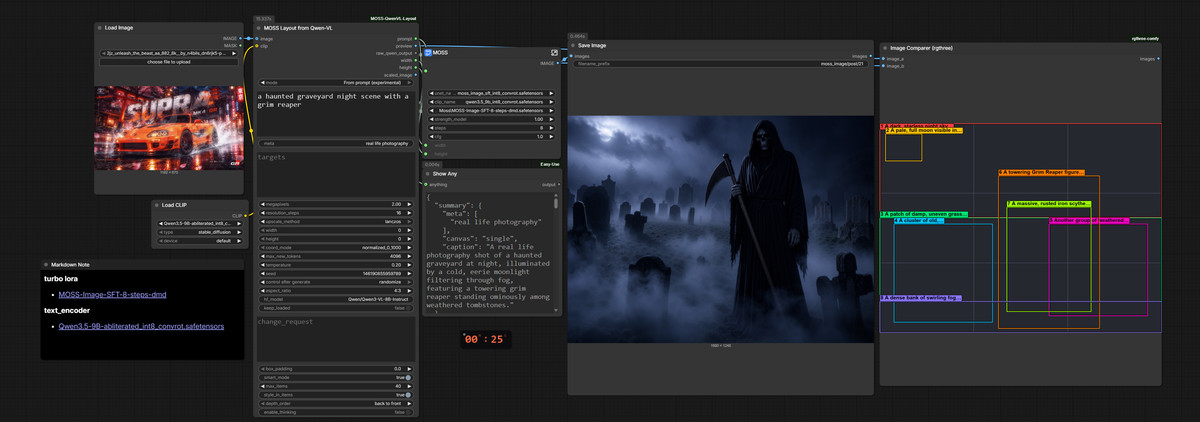Open the control after generate dropdown
Viewport: 1200px width, 422px height.
[x=335, y=280]
